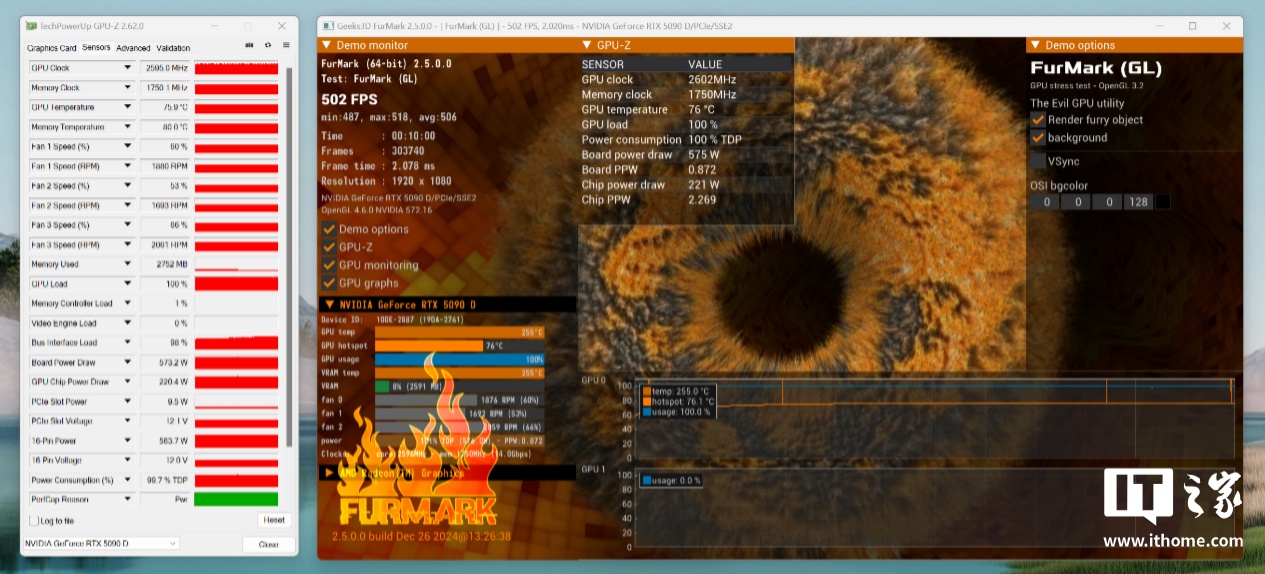The image size is (1265, 574).
Task: Collapse the GPU-Z overlay panel header
Action: [x=586, y=45]
